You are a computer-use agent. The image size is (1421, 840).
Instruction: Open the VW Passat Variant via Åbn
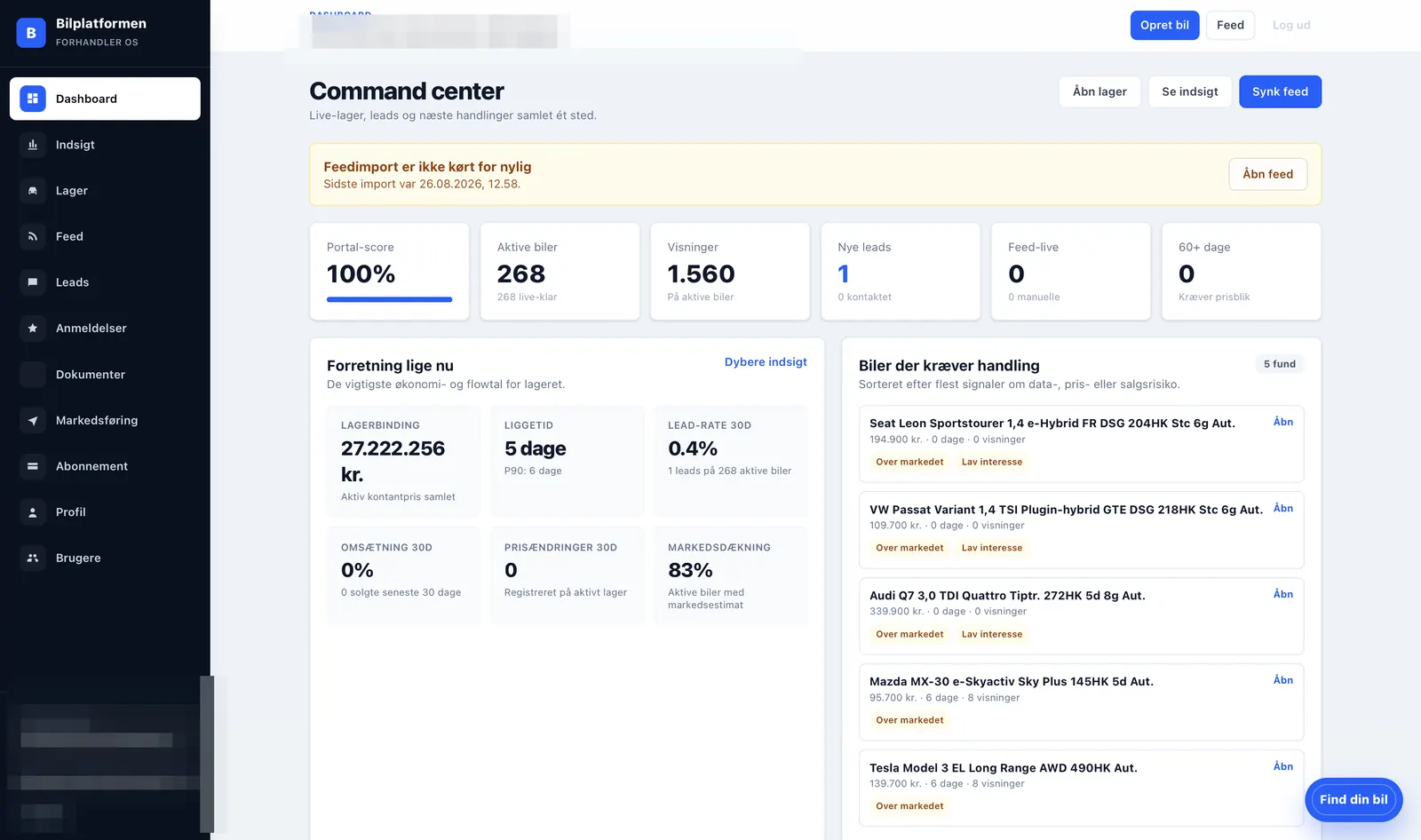tap(1282, 508)
